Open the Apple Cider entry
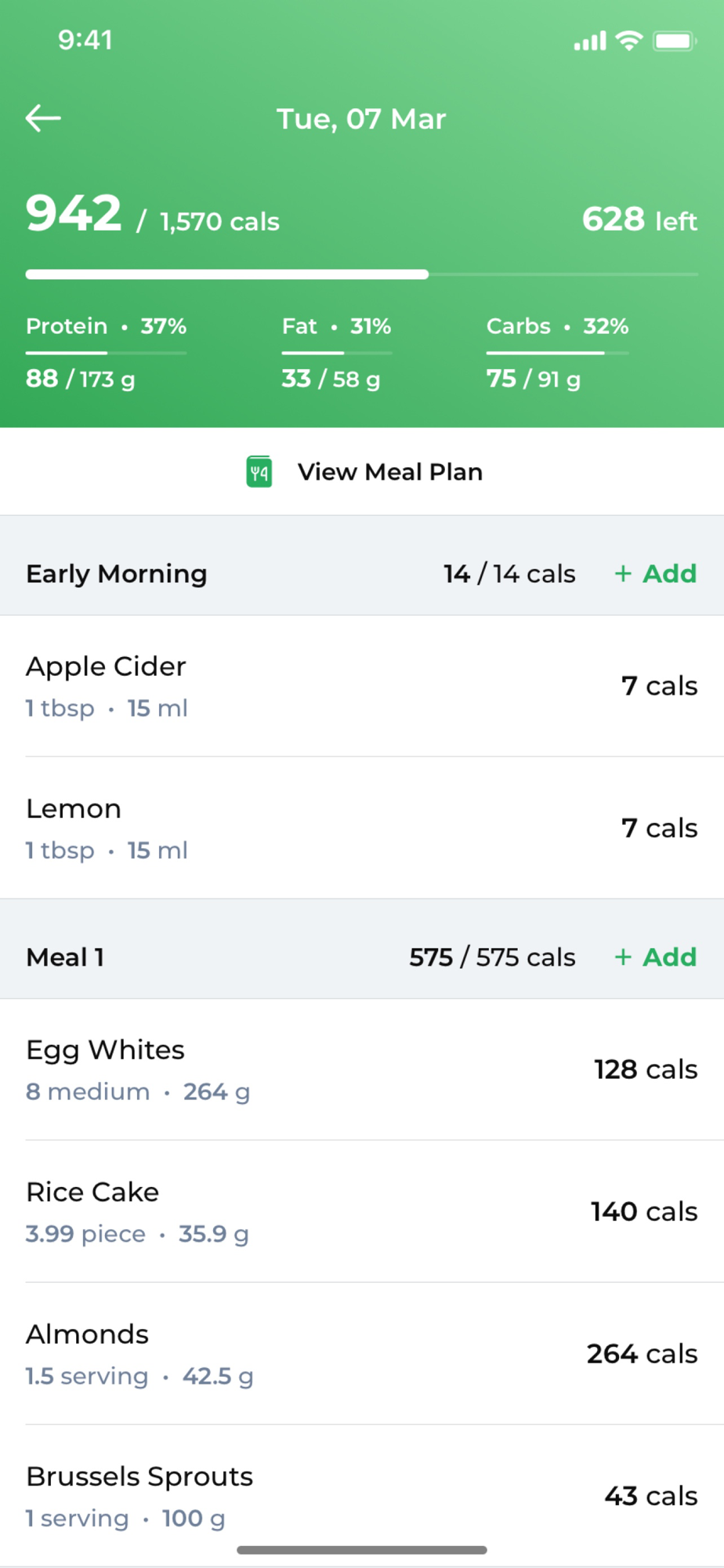724x1568 pixels. coord(361,686)
